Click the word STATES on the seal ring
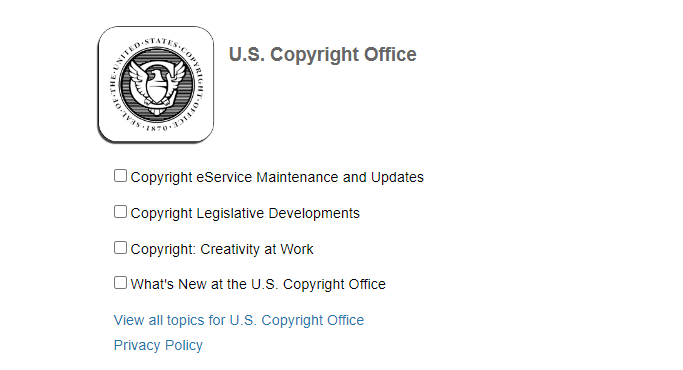This screenshot has height=370, width=683. (162, 42)
